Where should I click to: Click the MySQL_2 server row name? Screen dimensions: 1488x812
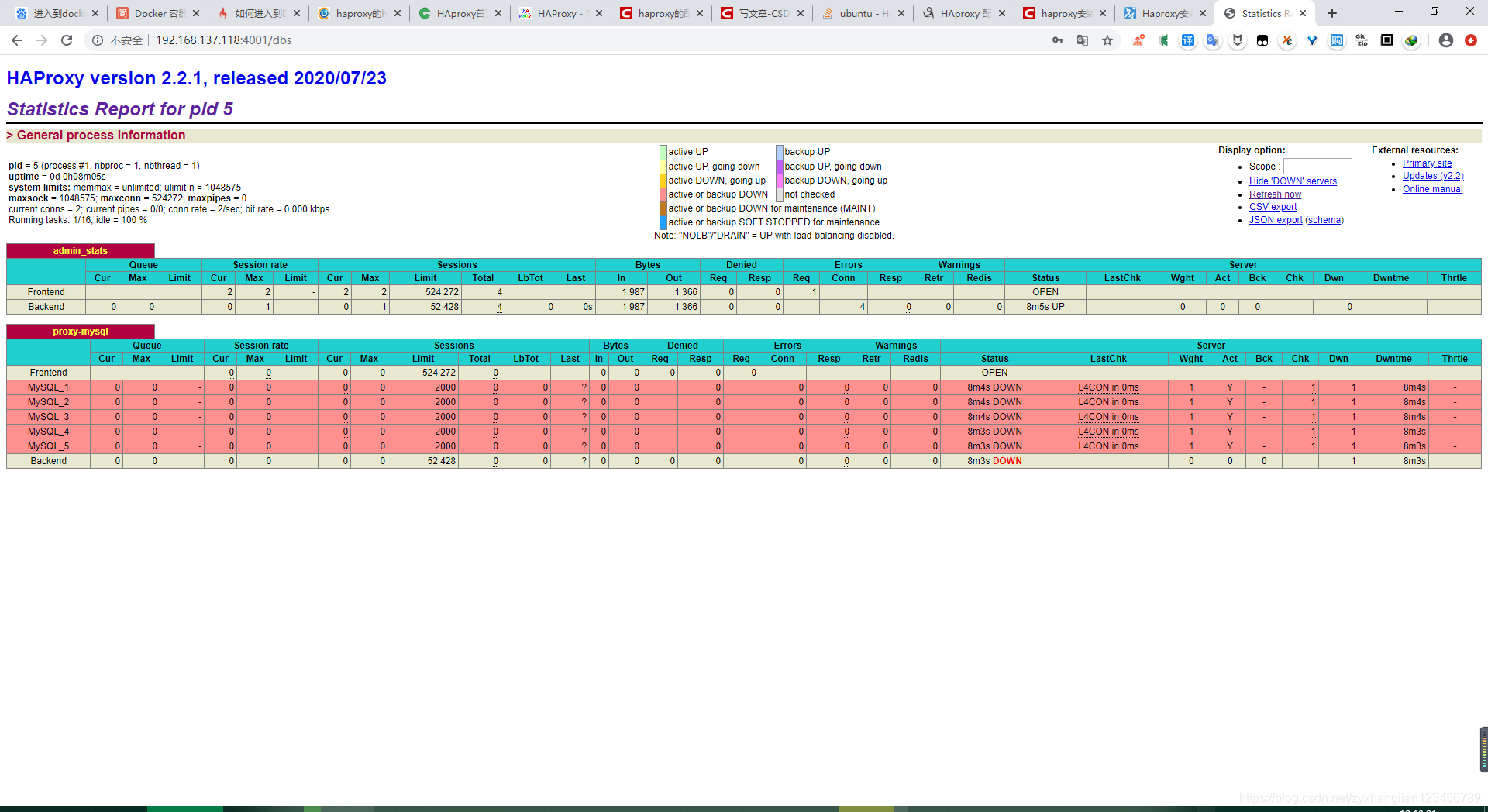[x=48, y=402]
